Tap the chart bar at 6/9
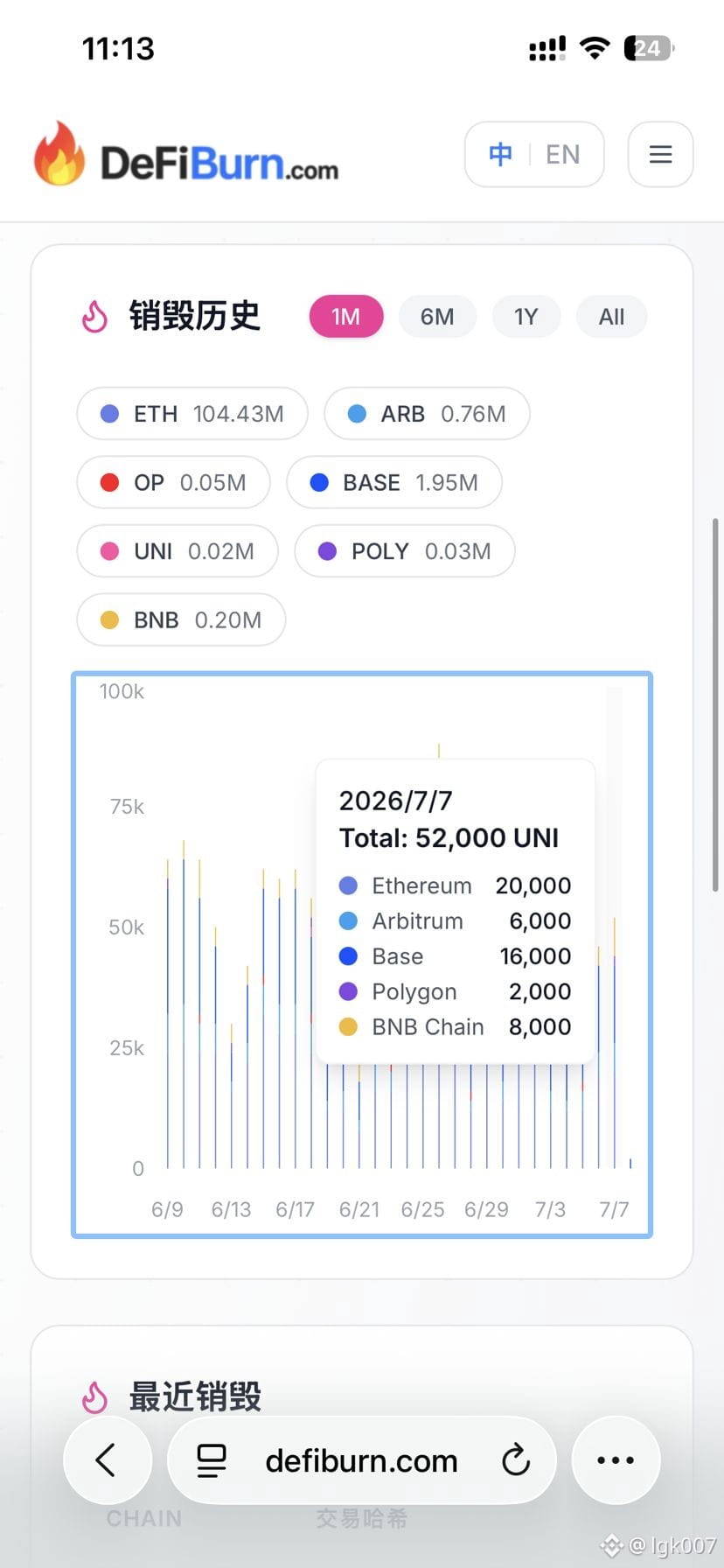 pyautogui.click(x=168, y=1013)
